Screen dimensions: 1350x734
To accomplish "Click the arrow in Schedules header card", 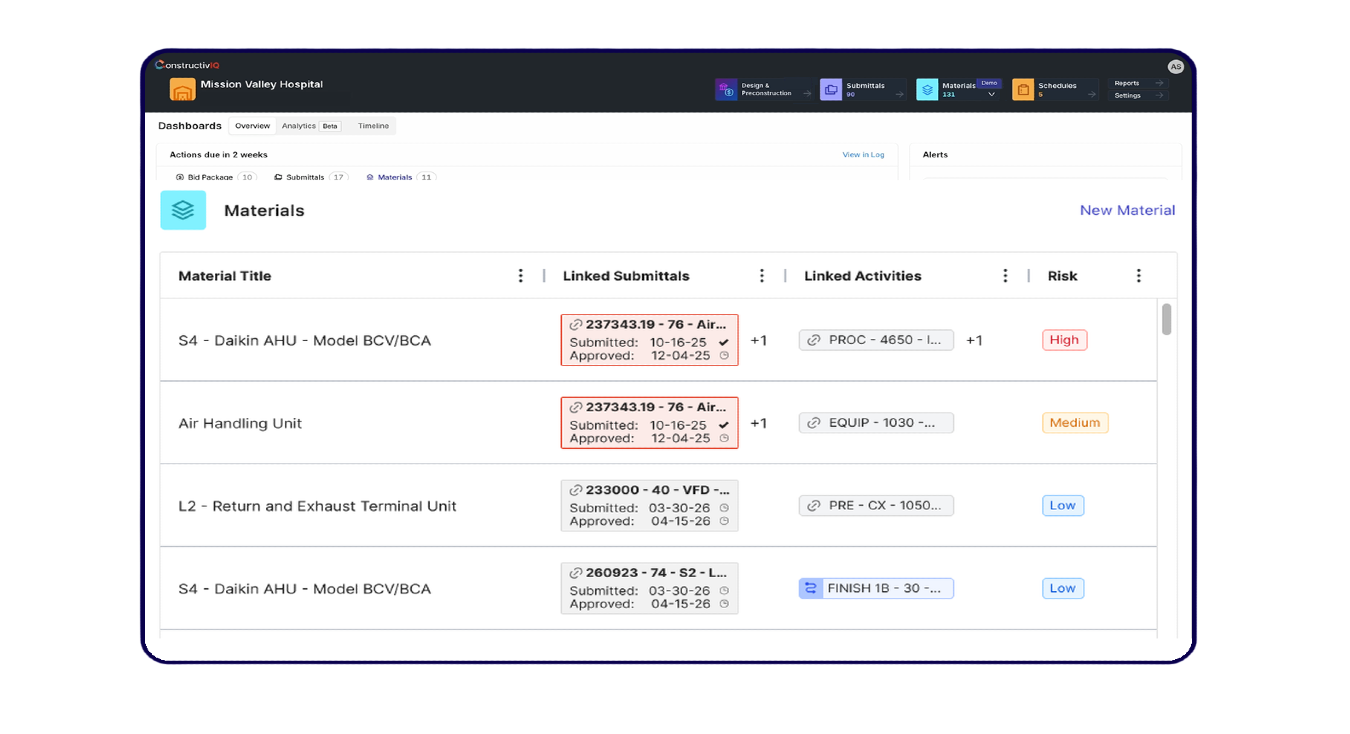I will click(1091, 94).
